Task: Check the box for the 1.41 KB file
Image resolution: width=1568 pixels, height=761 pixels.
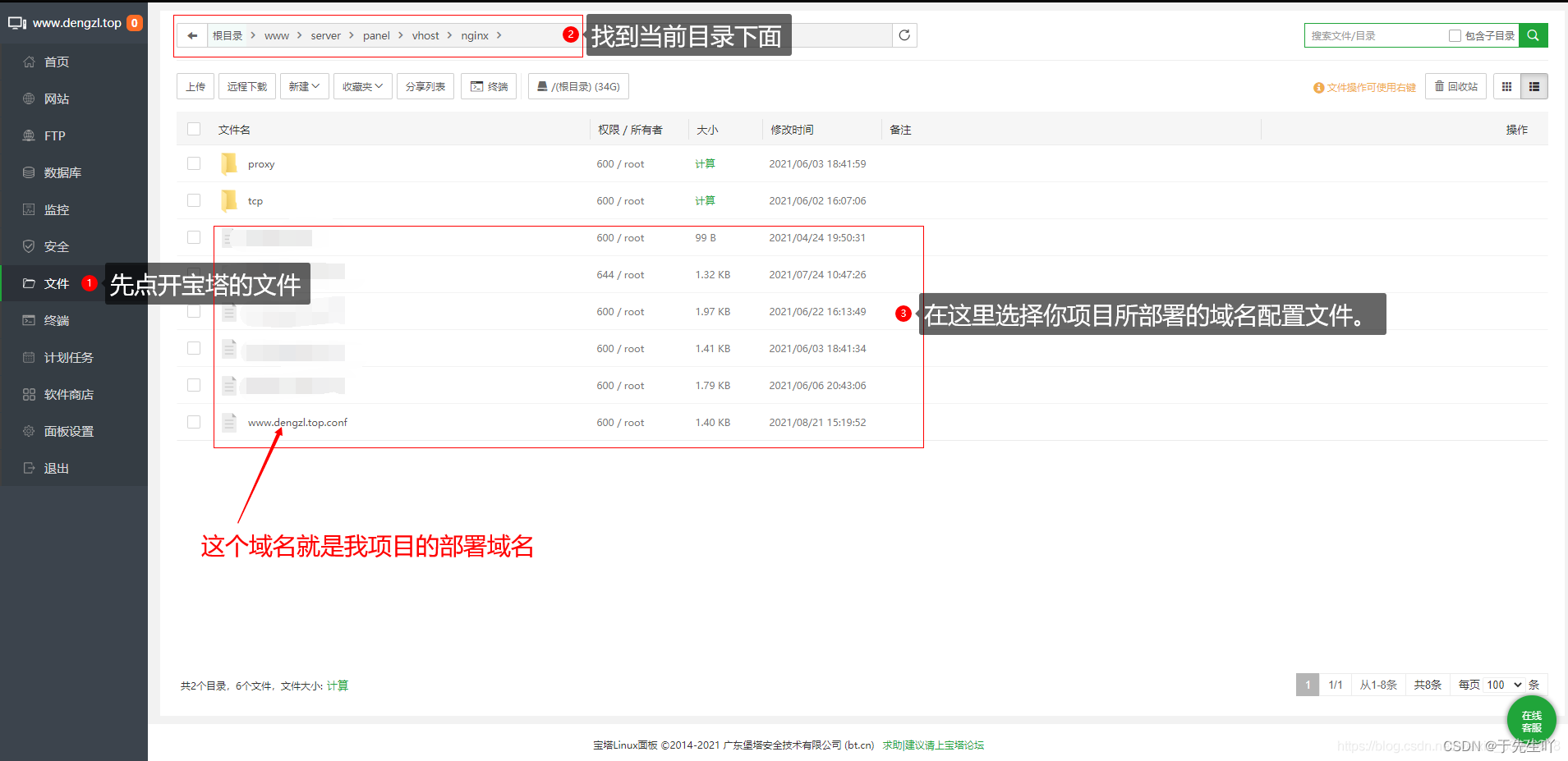Action: click(x=194, y=348)
